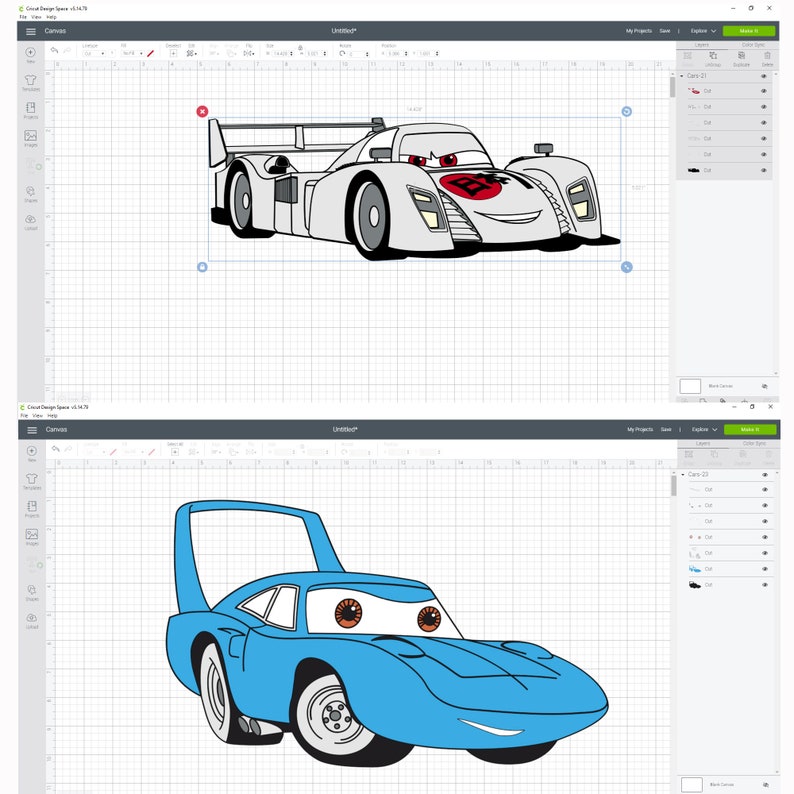Click Undo arrow in top window toolbar
The width and height of the screenshot is (794, 794).
point(54,50)
